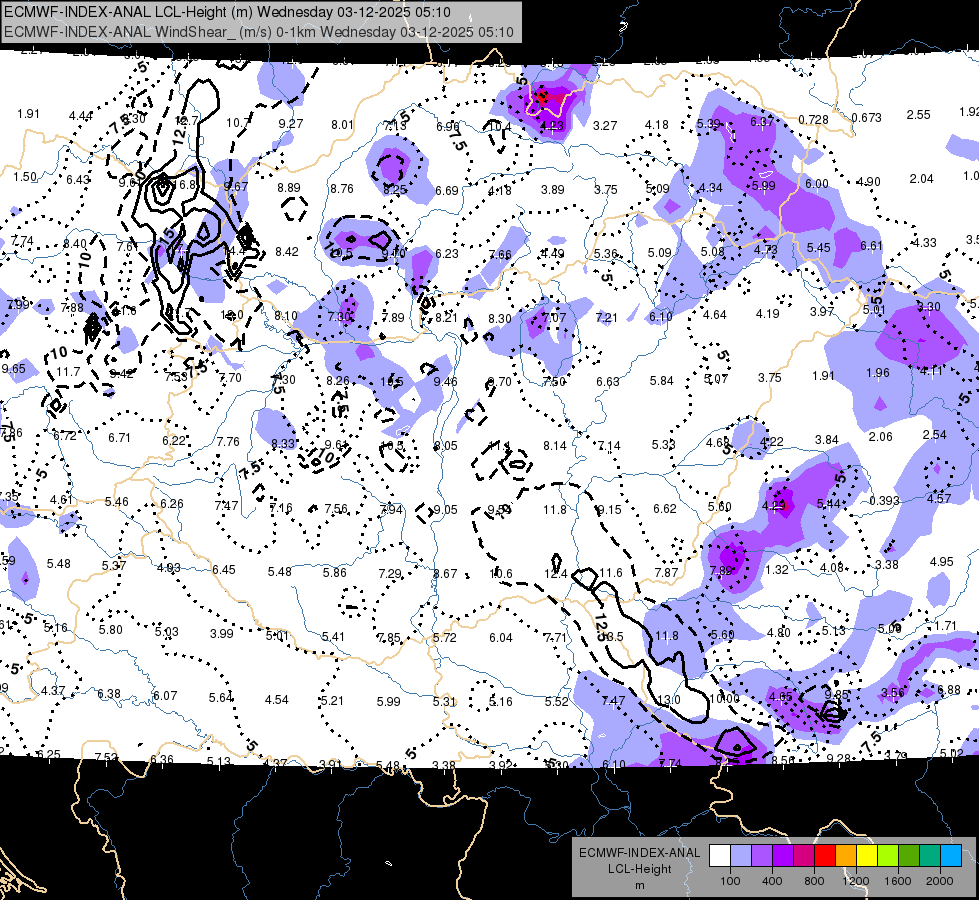This screenshot has width=979, height=900.
Task: Click the shear value 5.36
Action: (606, 254)
